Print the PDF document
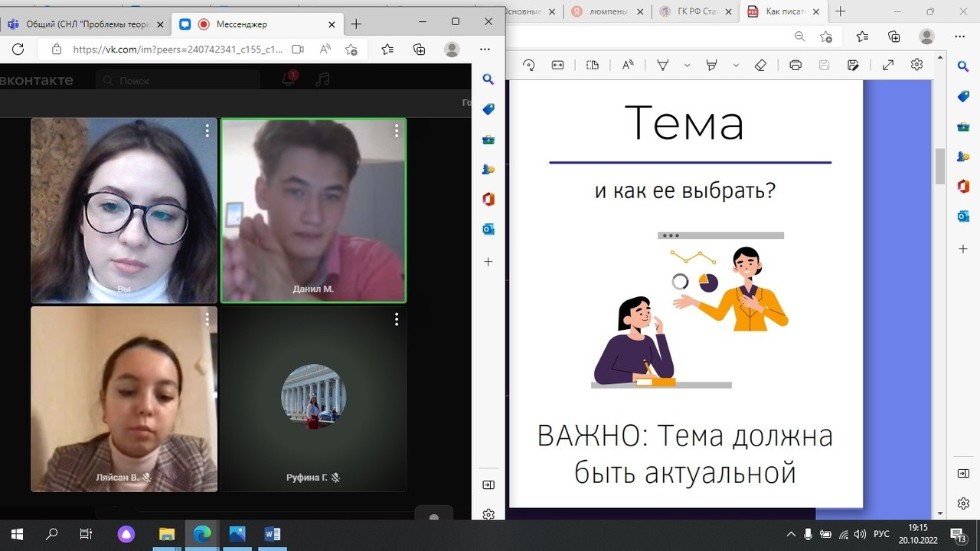980x551 pixels. [795, 65]
